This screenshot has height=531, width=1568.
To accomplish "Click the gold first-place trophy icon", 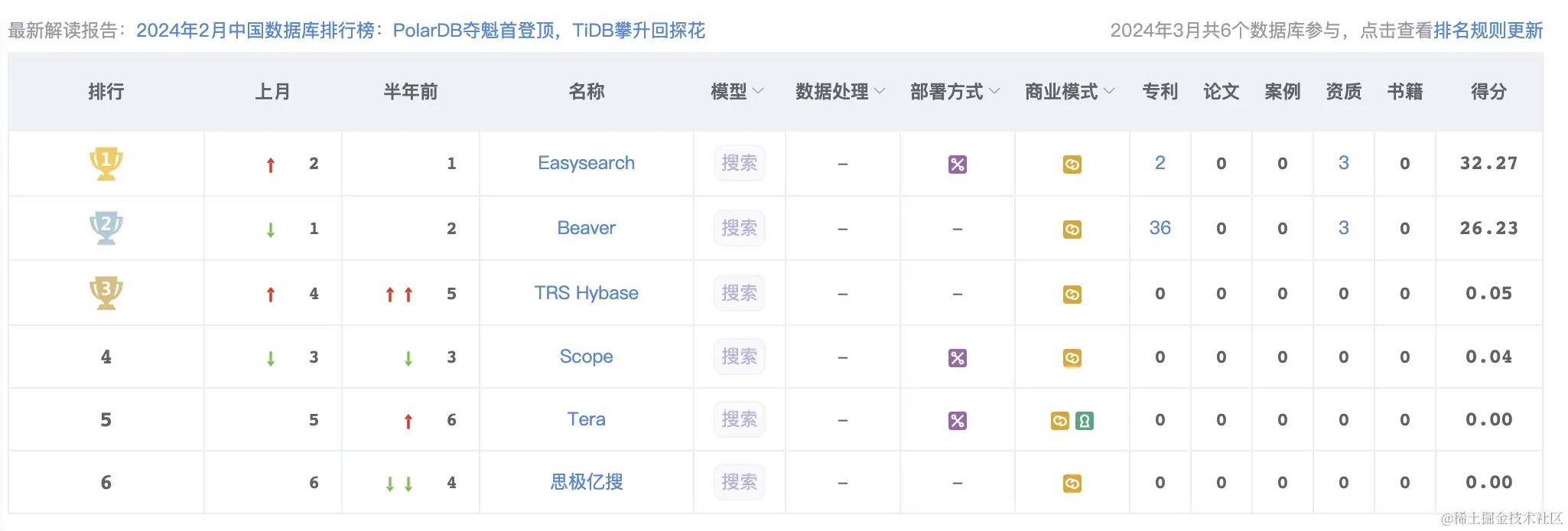I will [106, 163].
